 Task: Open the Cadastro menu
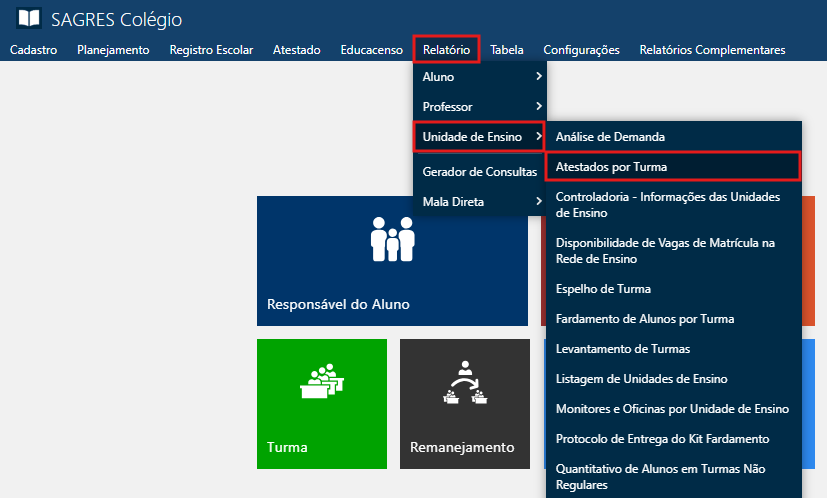coord(33,50)
